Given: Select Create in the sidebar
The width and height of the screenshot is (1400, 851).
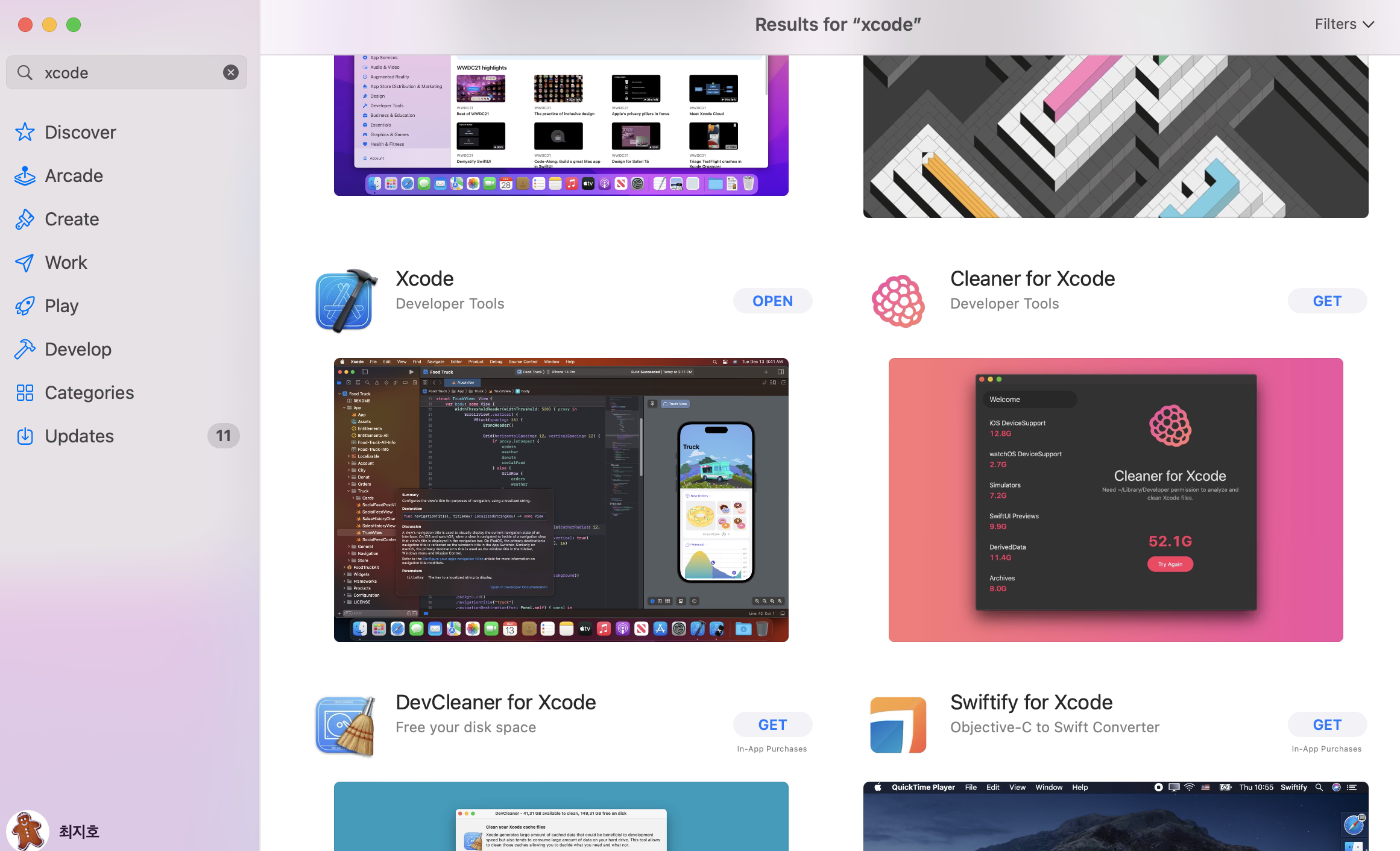Looking at the screenshot, I should tap(72, 219).
